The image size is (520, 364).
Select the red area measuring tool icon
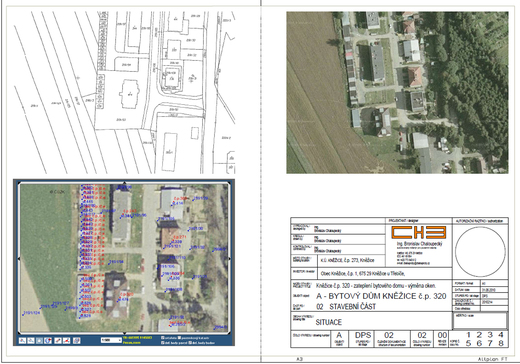pos(66,341)
